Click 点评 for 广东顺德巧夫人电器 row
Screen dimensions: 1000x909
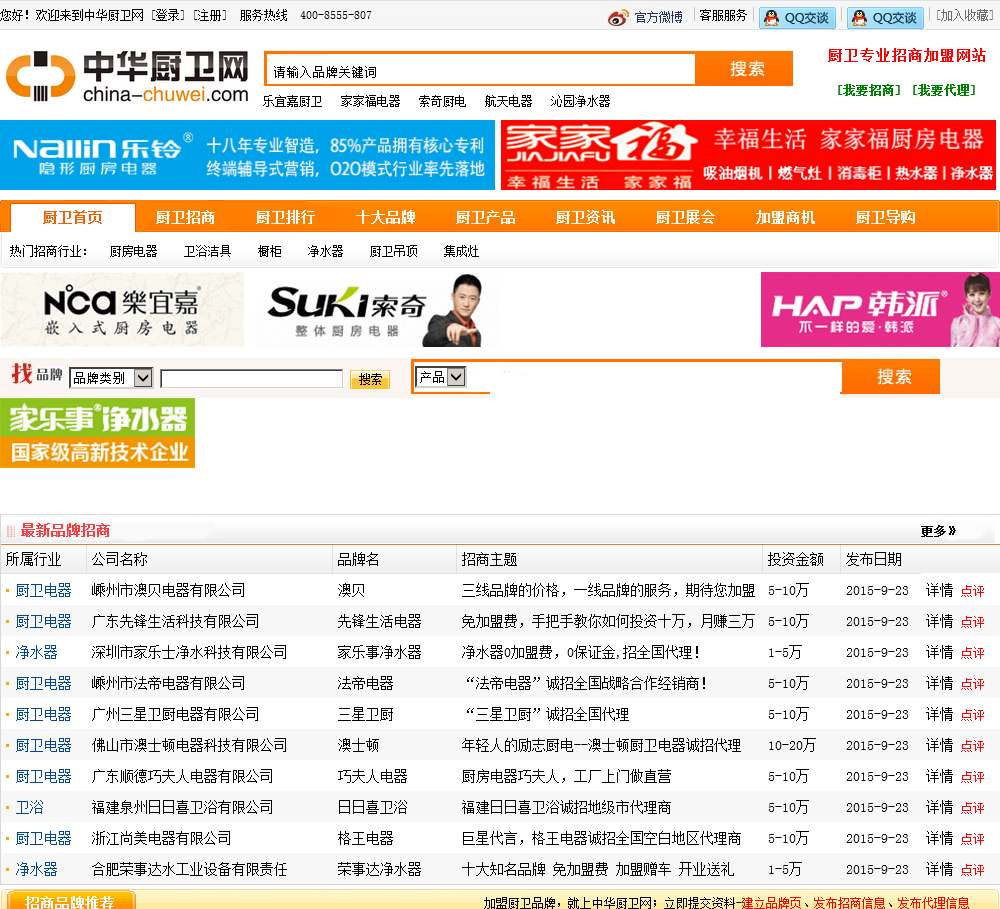973,777
